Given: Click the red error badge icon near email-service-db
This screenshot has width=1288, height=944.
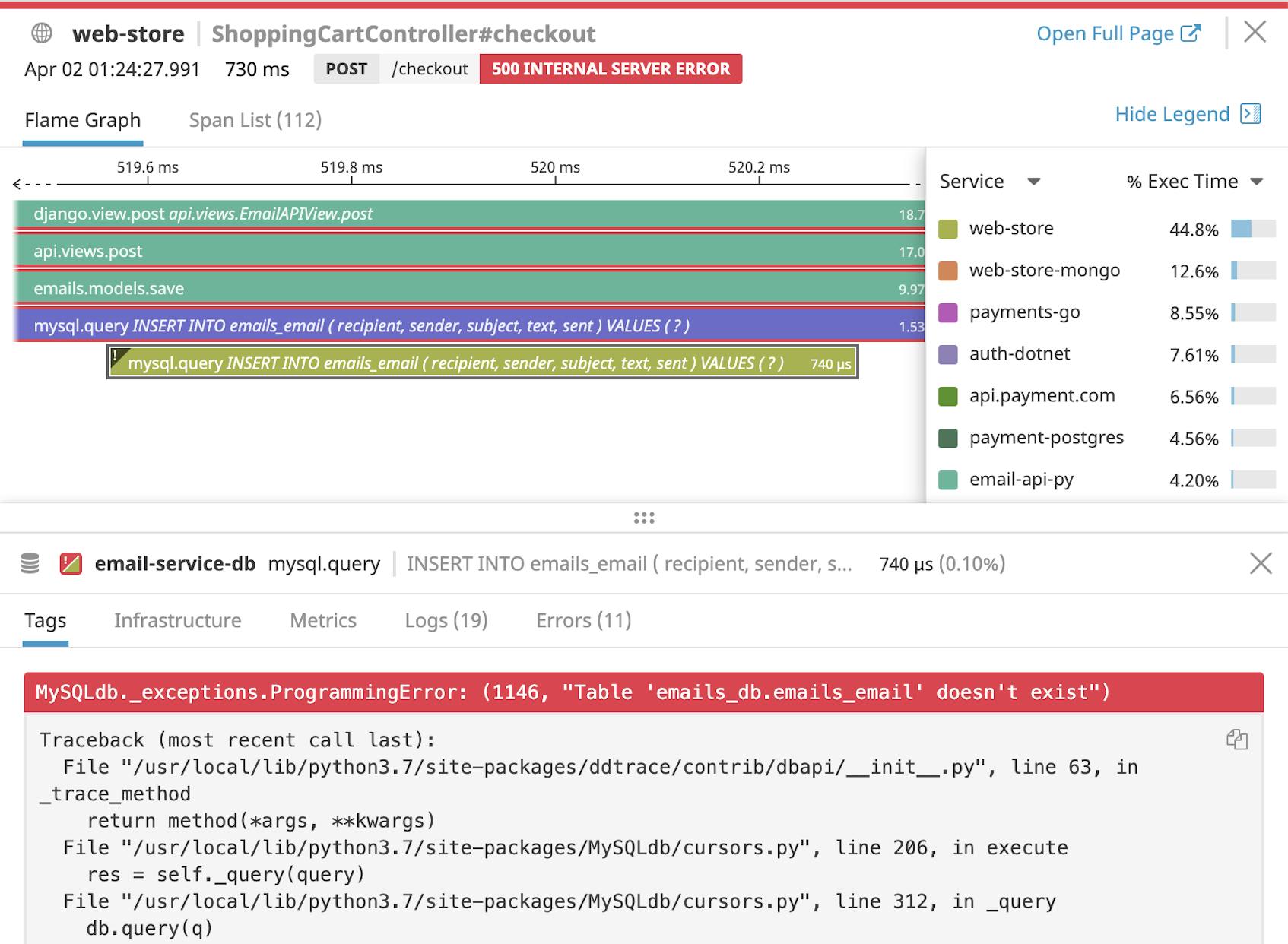Looking at the screenshot, I should pos(71,564).
